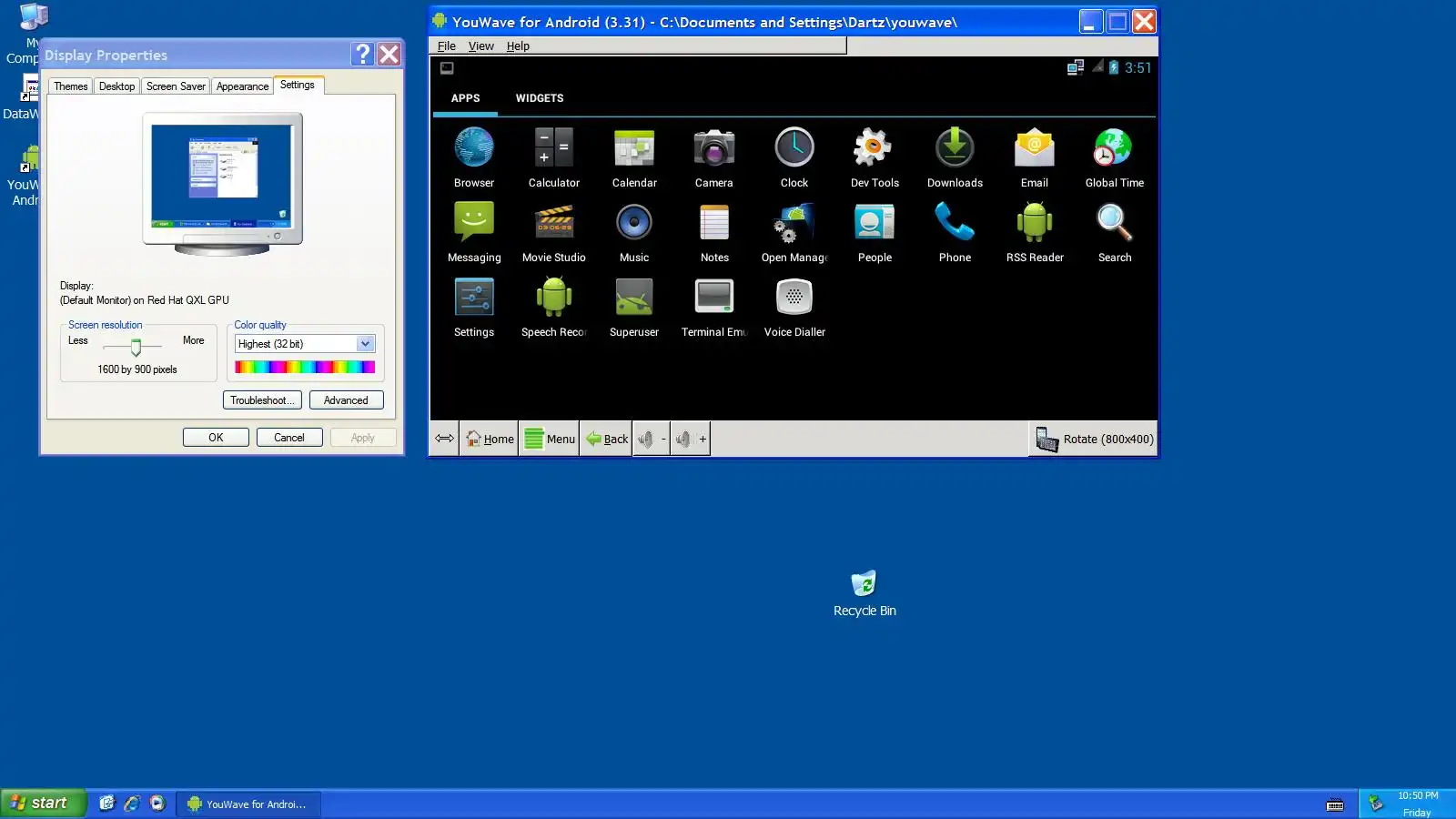
Task: Open the RSS Reader app
Action: coord(1035,232)
